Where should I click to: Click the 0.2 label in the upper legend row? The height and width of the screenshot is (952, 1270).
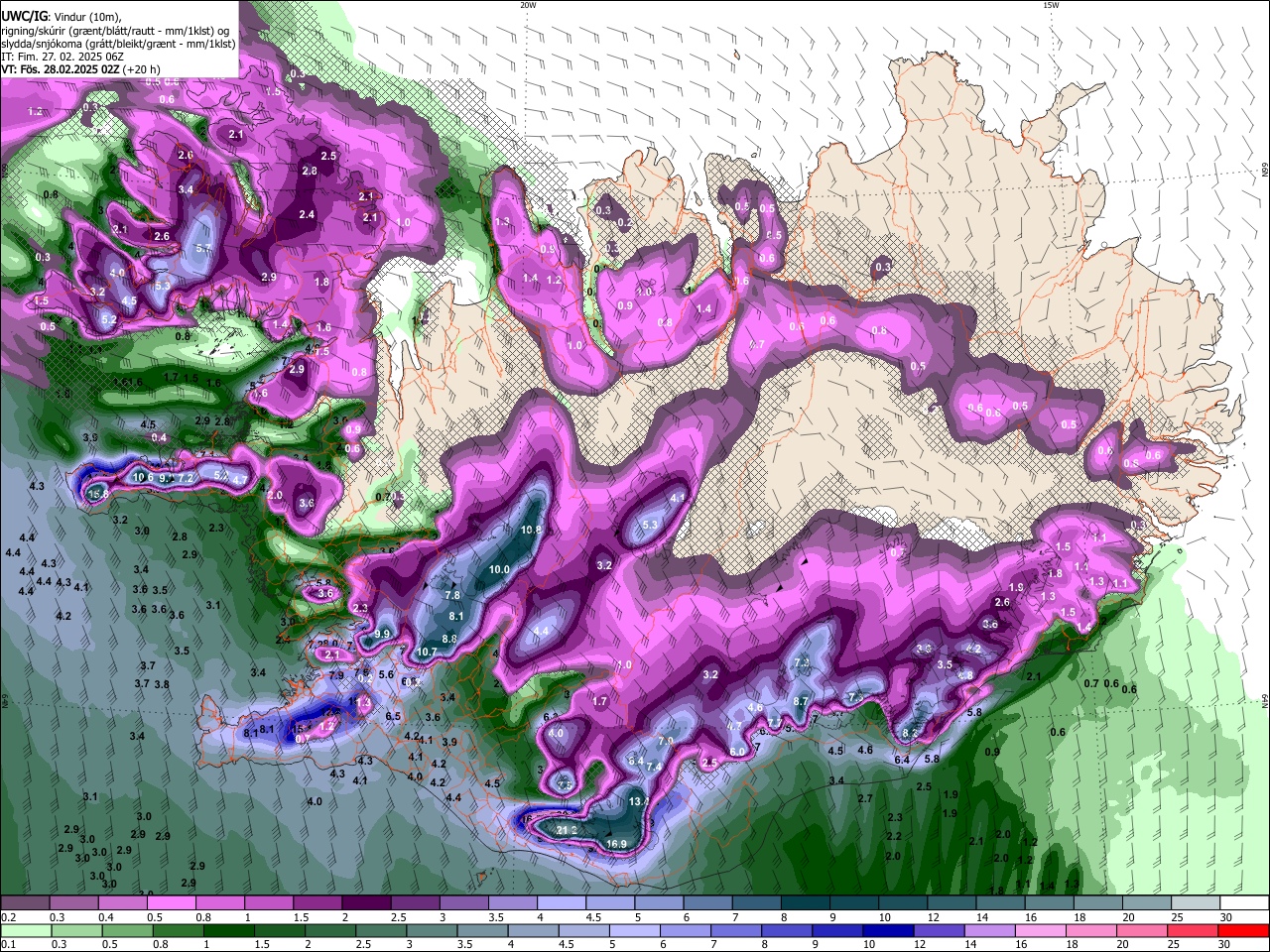[8, 917]
